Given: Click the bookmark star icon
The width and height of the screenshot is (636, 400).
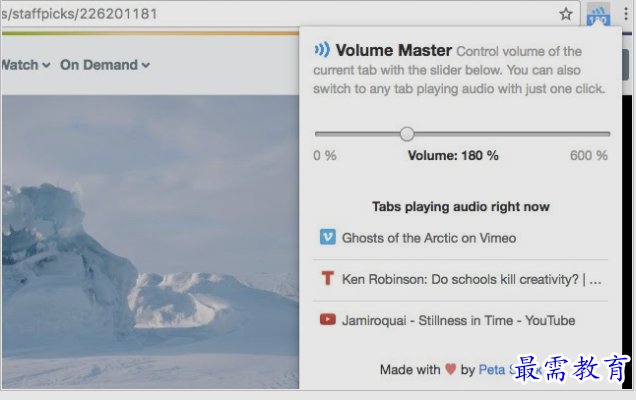Looking at the screenshot, I should (x=566, y=14).
